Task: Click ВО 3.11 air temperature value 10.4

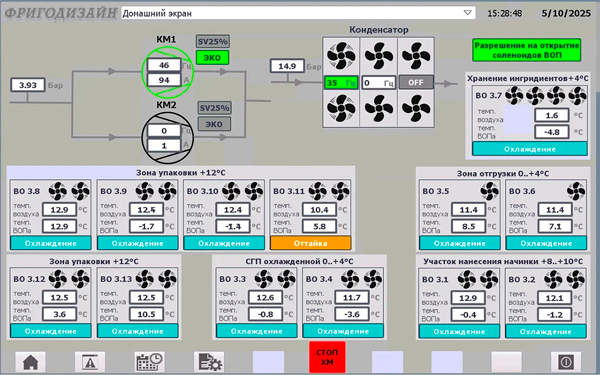Action: 319,210
